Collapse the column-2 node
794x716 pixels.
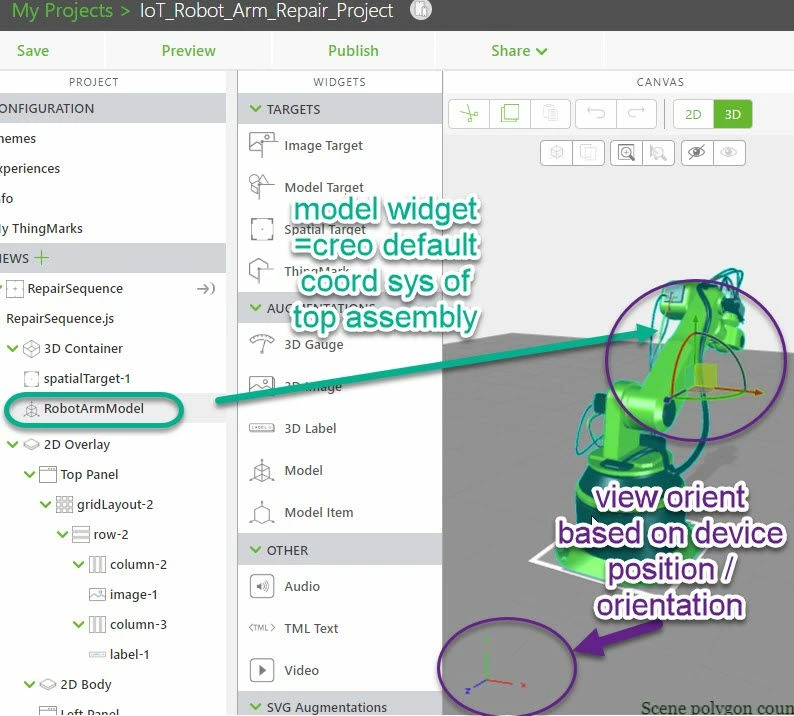point(78,564)
